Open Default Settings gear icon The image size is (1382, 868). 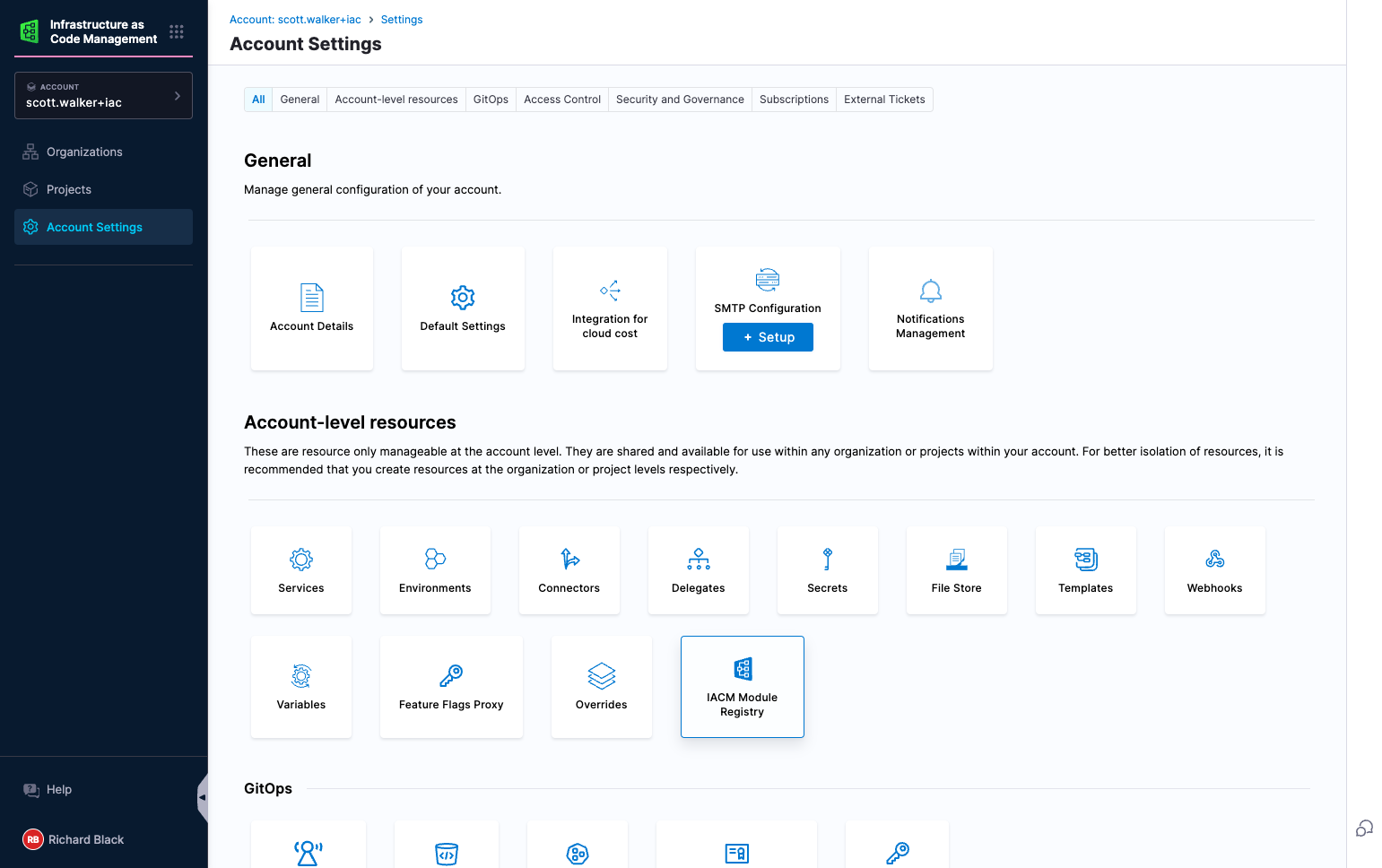(x=463, y=297)
